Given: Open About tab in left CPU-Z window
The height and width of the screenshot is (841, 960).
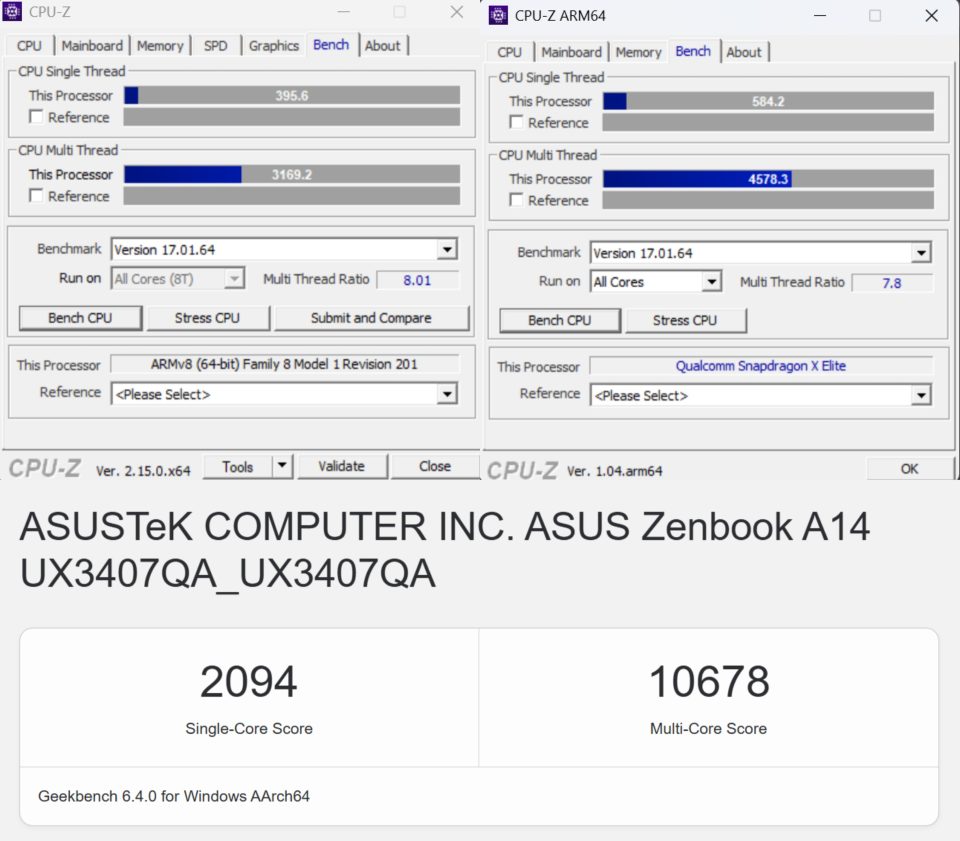Looking at the screenshot, I should [x=383, y=46].
